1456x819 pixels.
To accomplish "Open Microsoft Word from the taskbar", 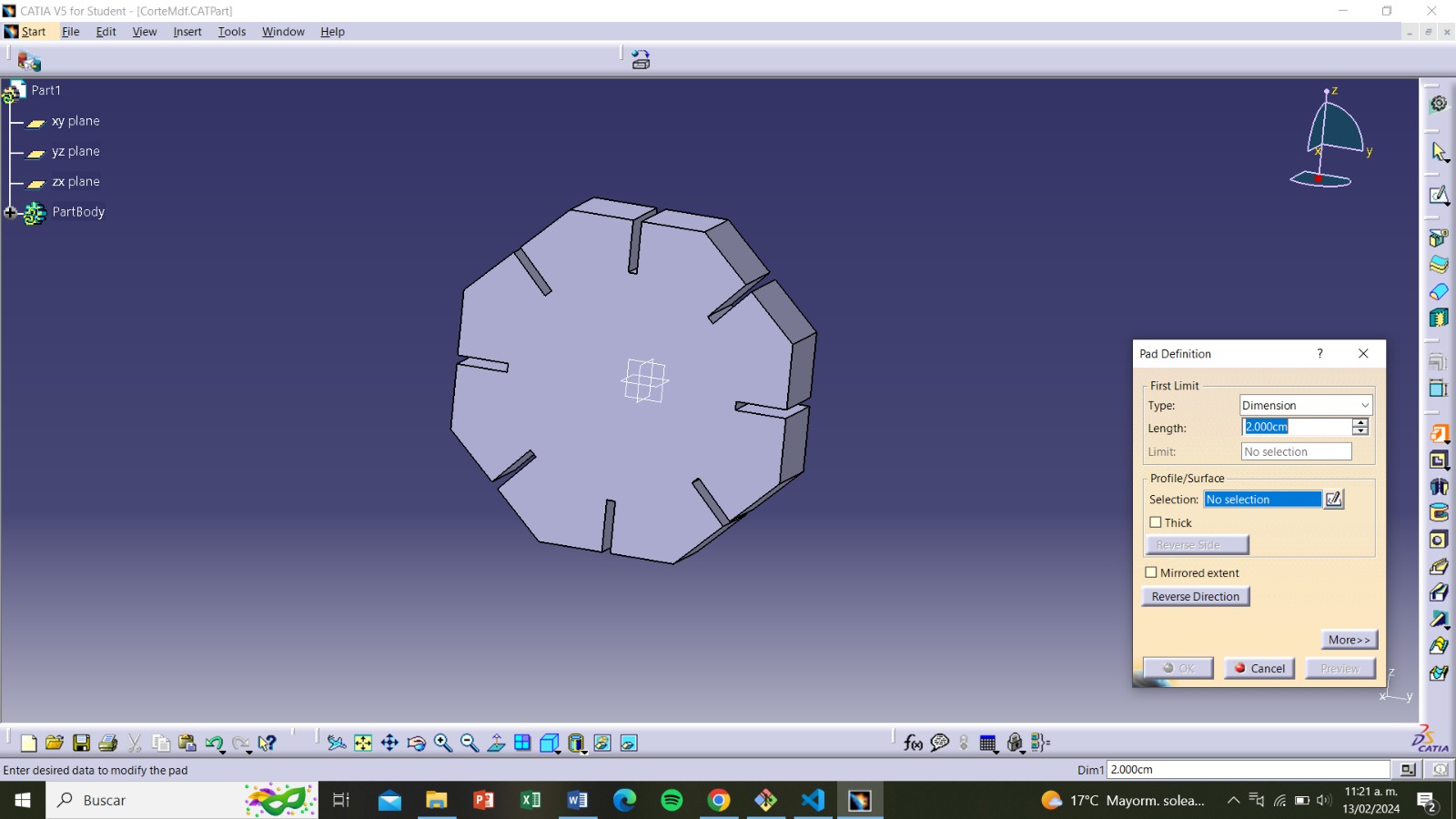I will [x=577, y=800].
